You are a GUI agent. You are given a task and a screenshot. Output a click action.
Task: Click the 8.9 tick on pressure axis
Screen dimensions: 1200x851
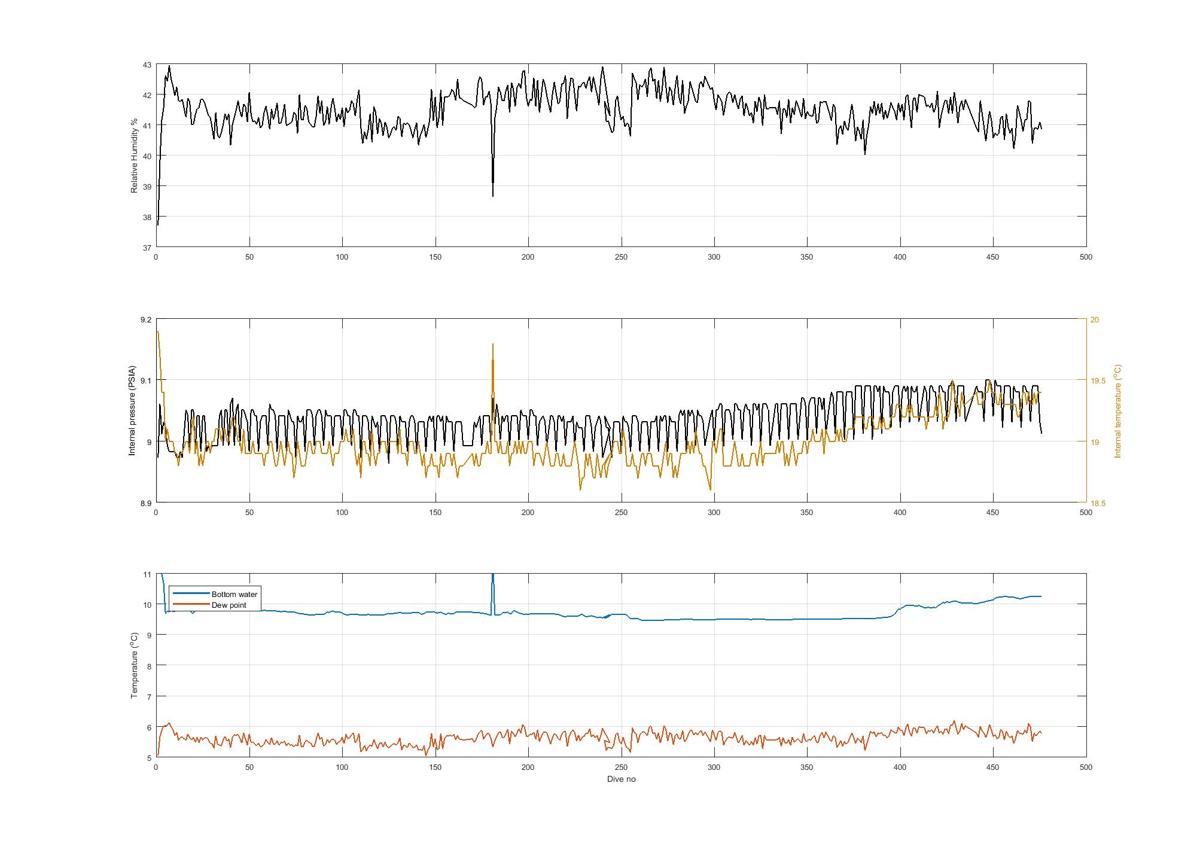pyautogui.click(x=146, y=503)
